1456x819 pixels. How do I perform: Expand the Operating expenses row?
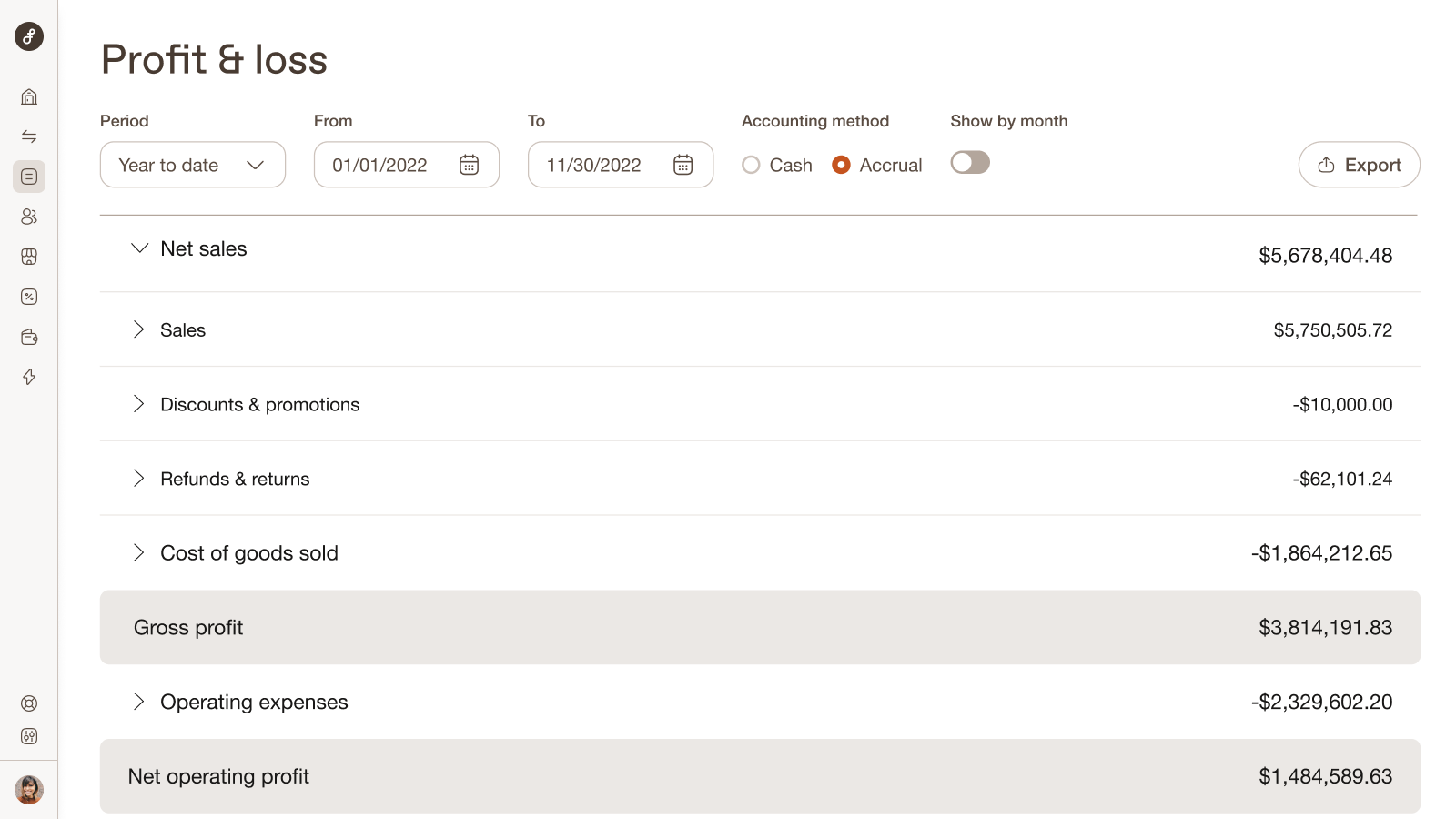click(139, 702)
